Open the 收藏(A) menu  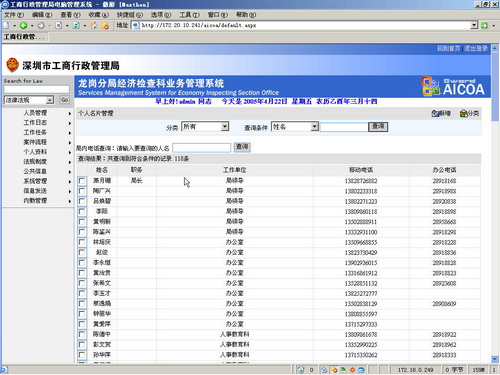(x=99, y=15)
